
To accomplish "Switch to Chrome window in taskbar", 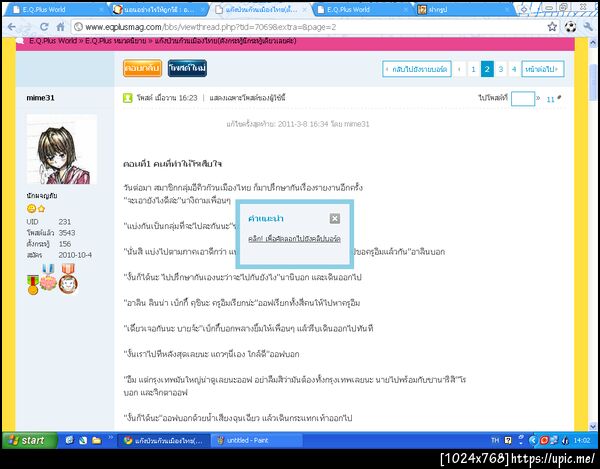I will [164, 441].
